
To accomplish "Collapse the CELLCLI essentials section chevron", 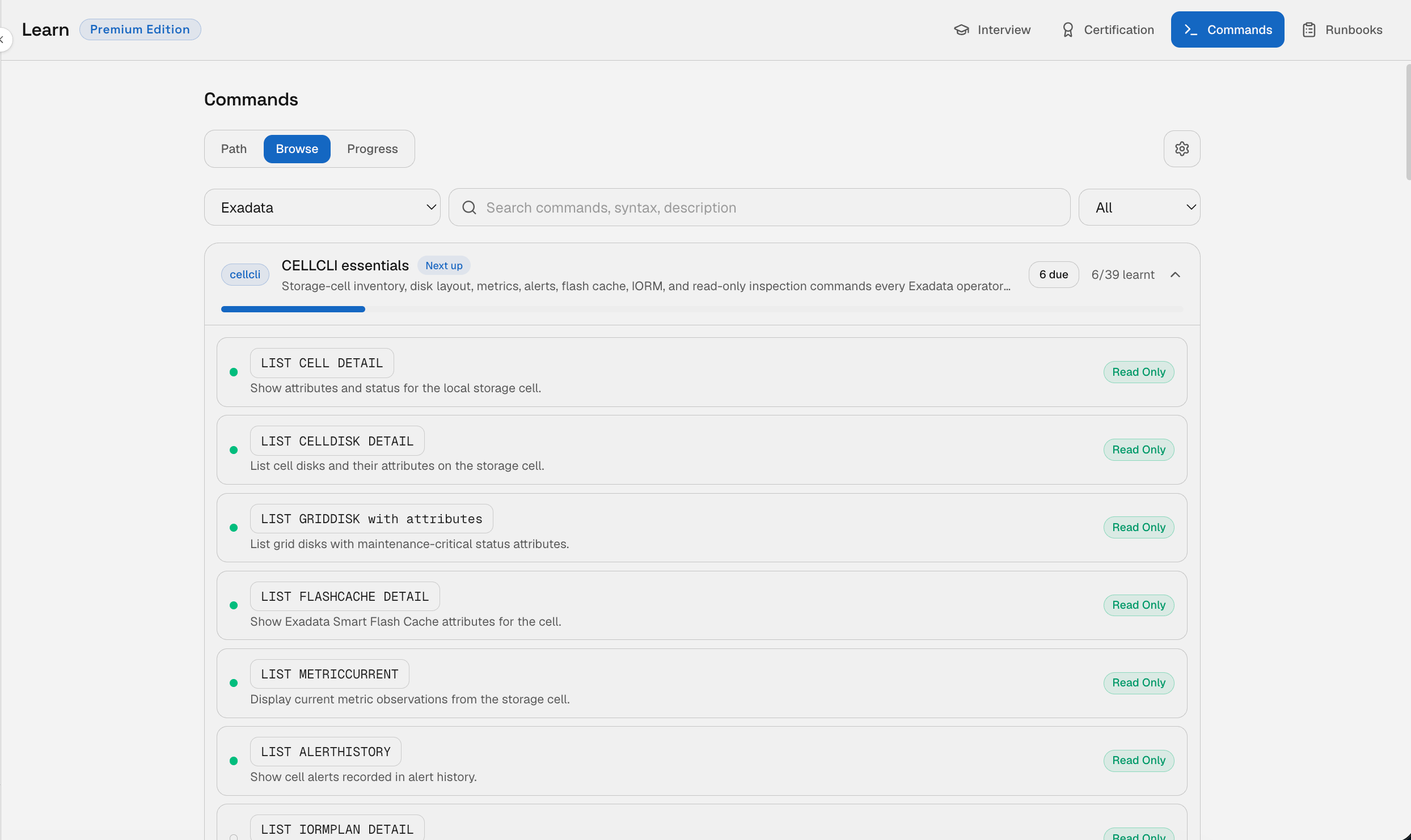I will click(1176, 275).
